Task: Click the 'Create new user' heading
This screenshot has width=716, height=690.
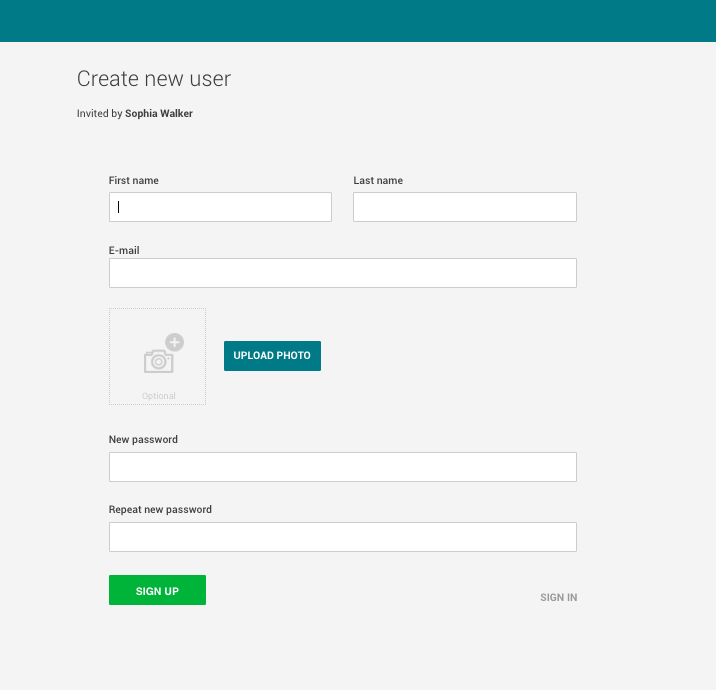Action: pyautogui.click(x=153, y=79)
